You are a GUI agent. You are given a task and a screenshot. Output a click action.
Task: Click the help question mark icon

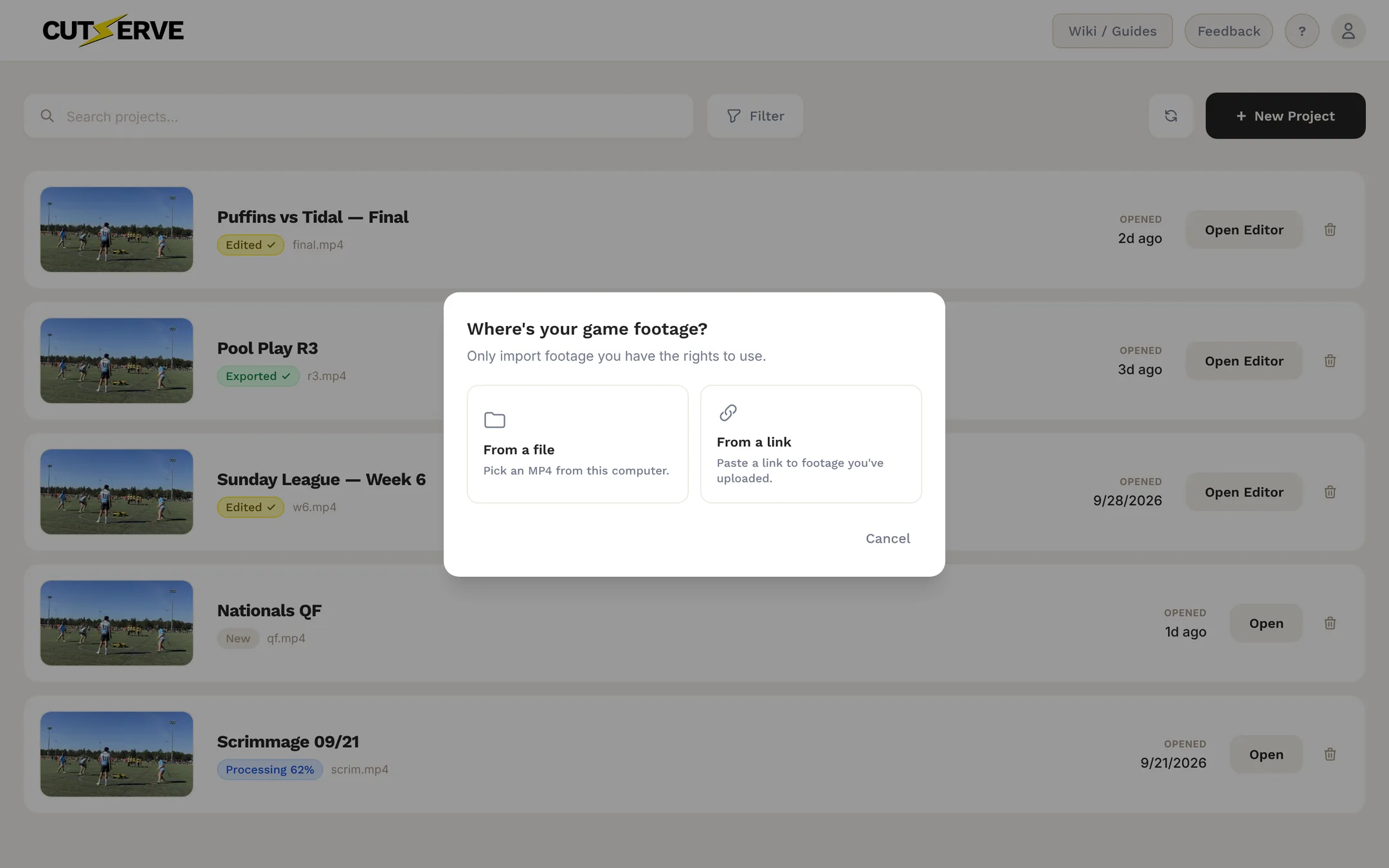[1302, 31]
